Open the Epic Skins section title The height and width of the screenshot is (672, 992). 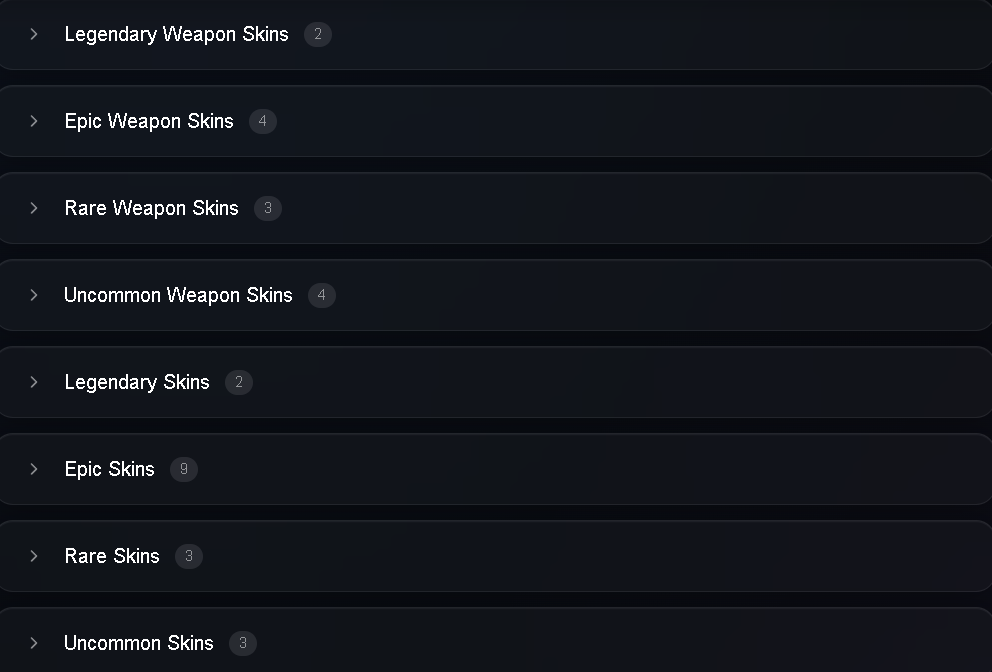point(109,469)
